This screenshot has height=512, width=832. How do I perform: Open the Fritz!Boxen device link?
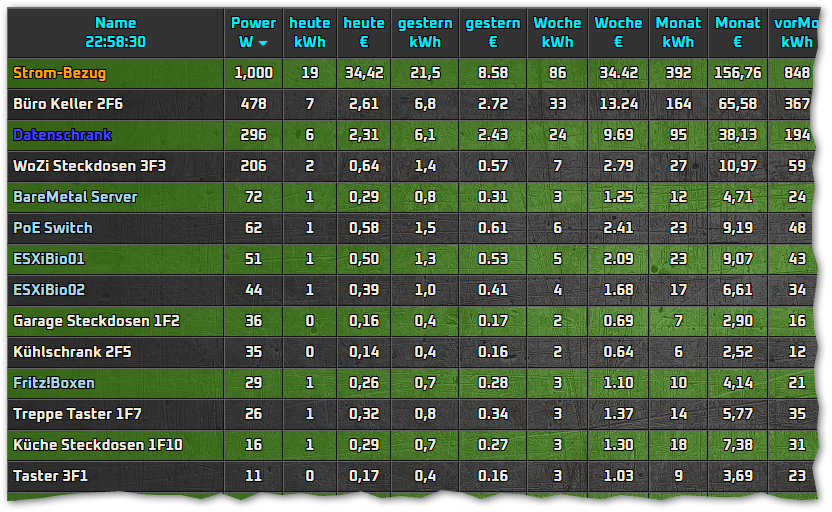53,383
